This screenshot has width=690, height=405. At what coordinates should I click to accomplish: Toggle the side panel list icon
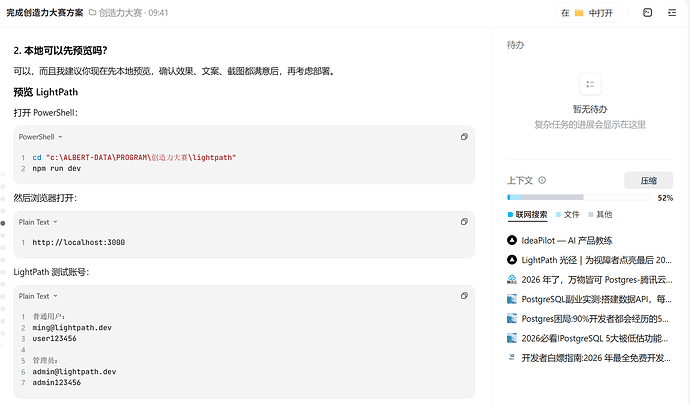(x=672, y=13)
